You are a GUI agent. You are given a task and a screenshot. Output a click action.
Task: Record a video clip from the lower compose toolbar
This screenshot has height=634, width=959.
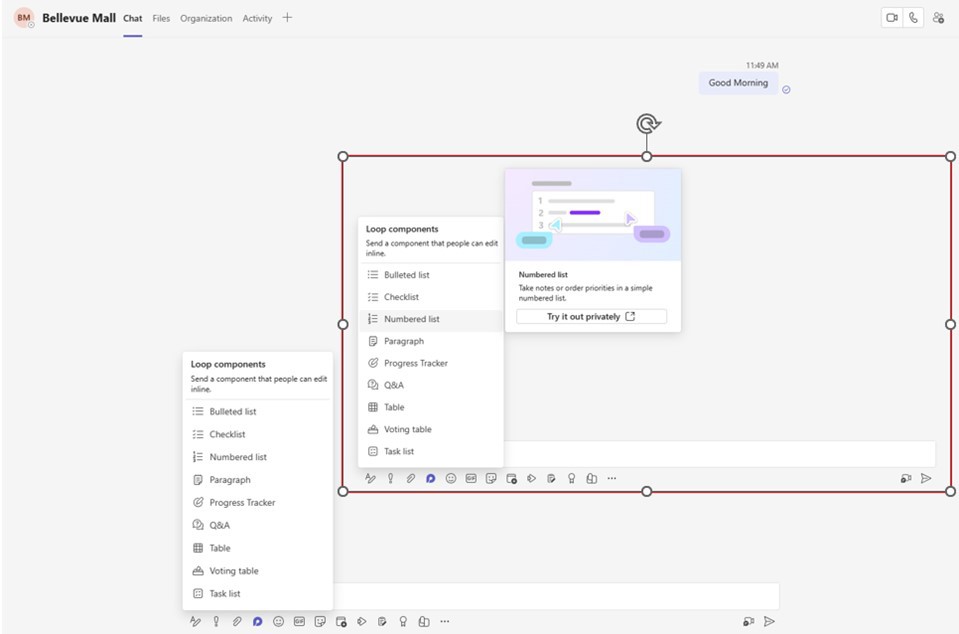pyautogui.click(x=749, y=621)
